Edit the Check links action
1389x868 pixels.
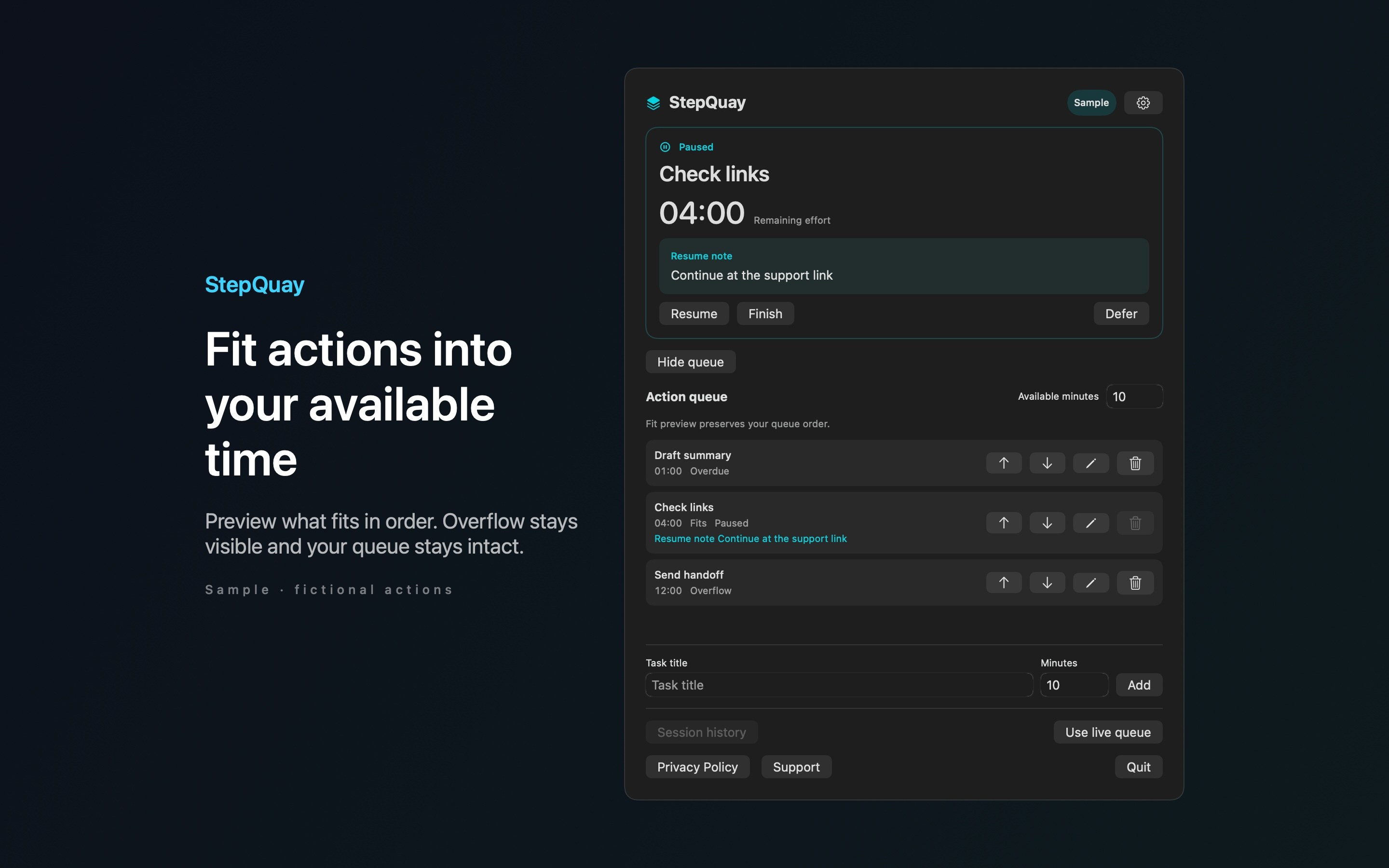tap(1090, 523)
